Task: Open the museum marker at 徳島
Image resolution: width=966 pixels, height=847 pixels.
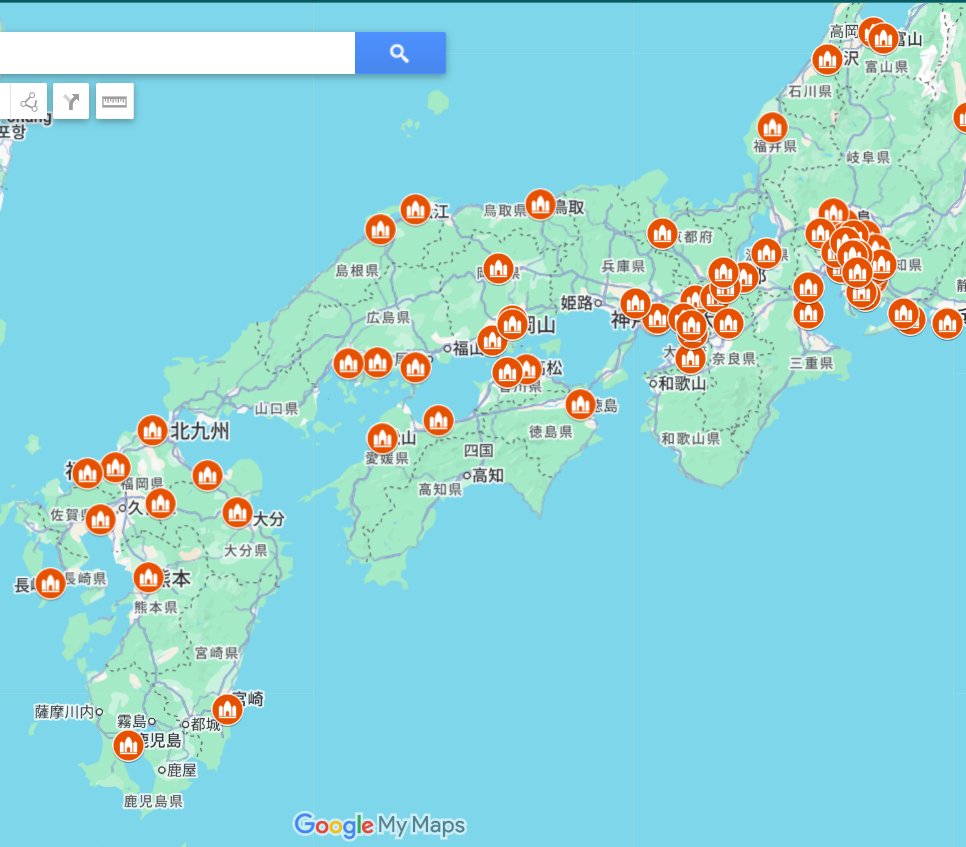Action: pos(580,404)
